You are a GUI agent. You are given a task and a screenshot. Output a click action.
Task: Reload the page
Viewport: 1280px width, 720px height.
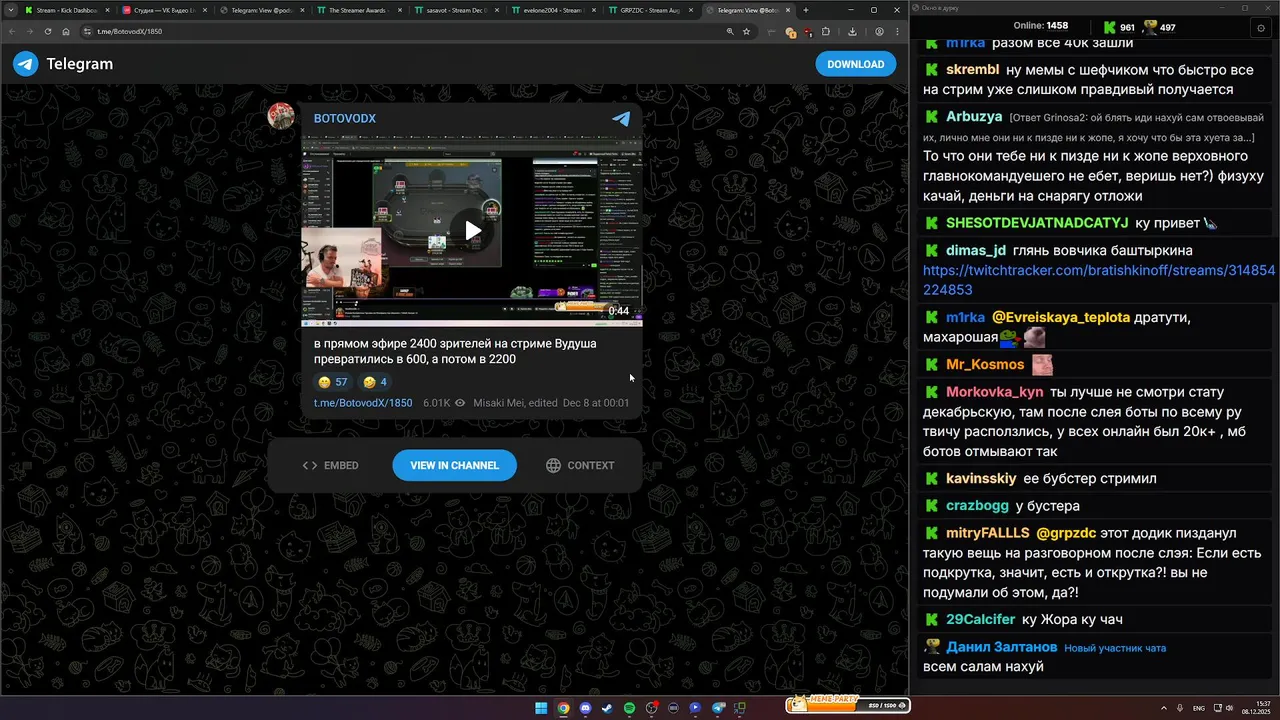click(x=48, y=31)
